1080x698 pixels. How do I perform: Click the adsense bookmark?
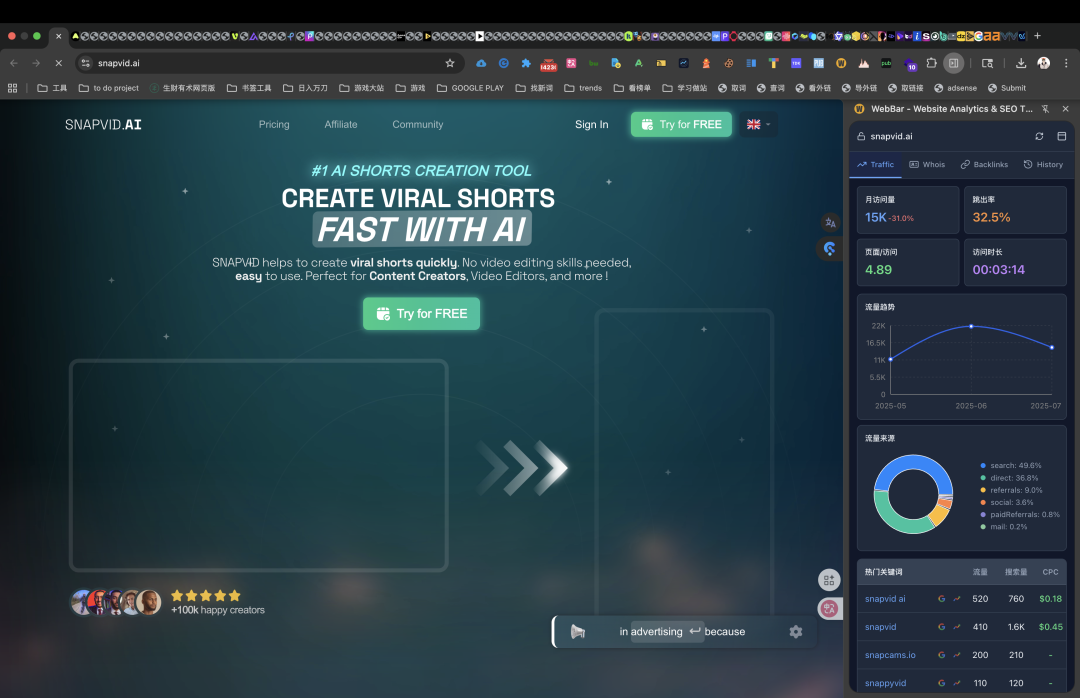tap(955, 88)
